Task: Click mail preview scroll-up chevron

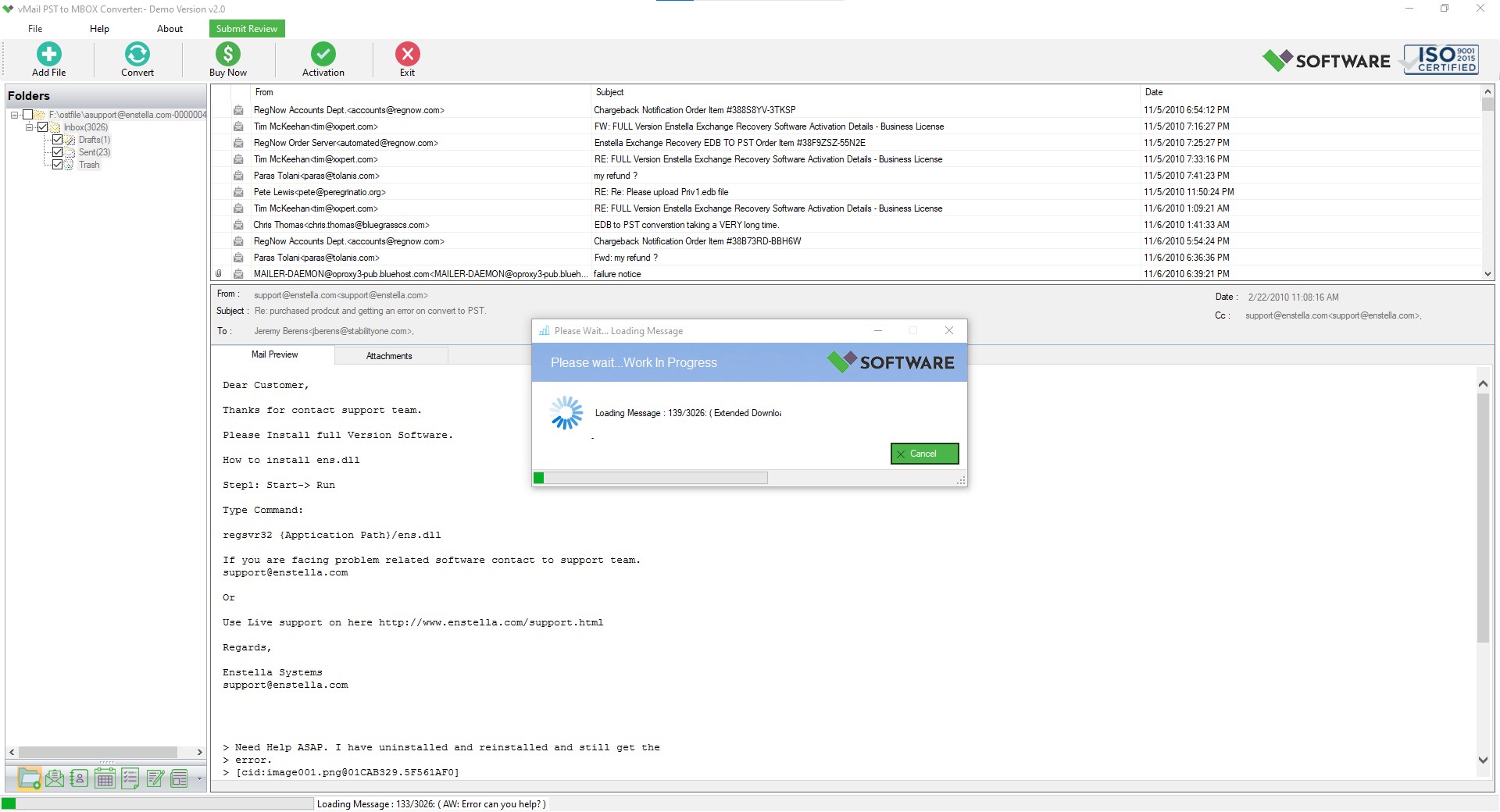Action: pos(1483,383)
